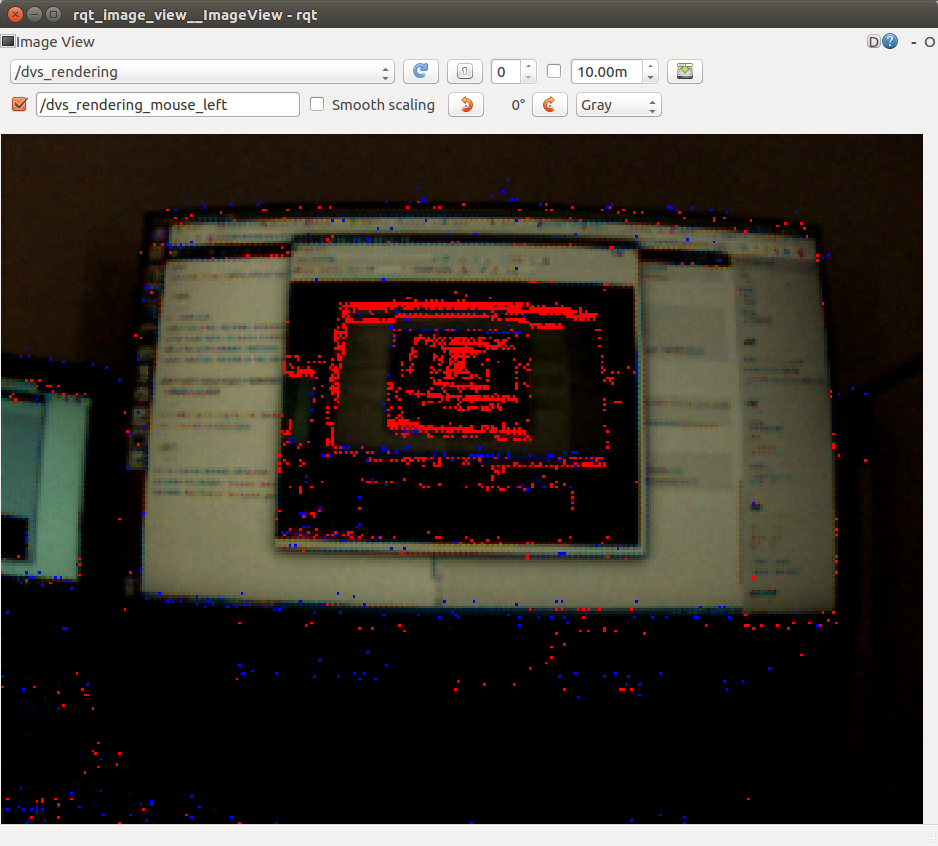Close the rqt window
The width and height of the screenshot is (938, 846).
pyautogui.click(x=16, y=14)
